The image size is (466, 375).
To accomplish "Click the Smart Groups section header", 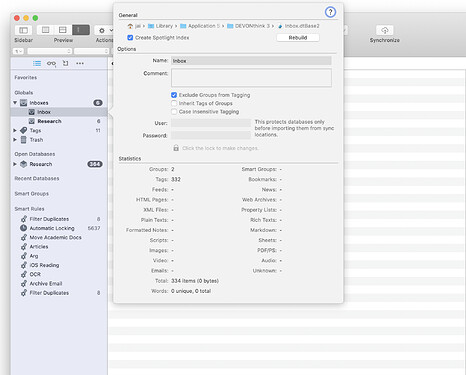I will coord(31,194).
